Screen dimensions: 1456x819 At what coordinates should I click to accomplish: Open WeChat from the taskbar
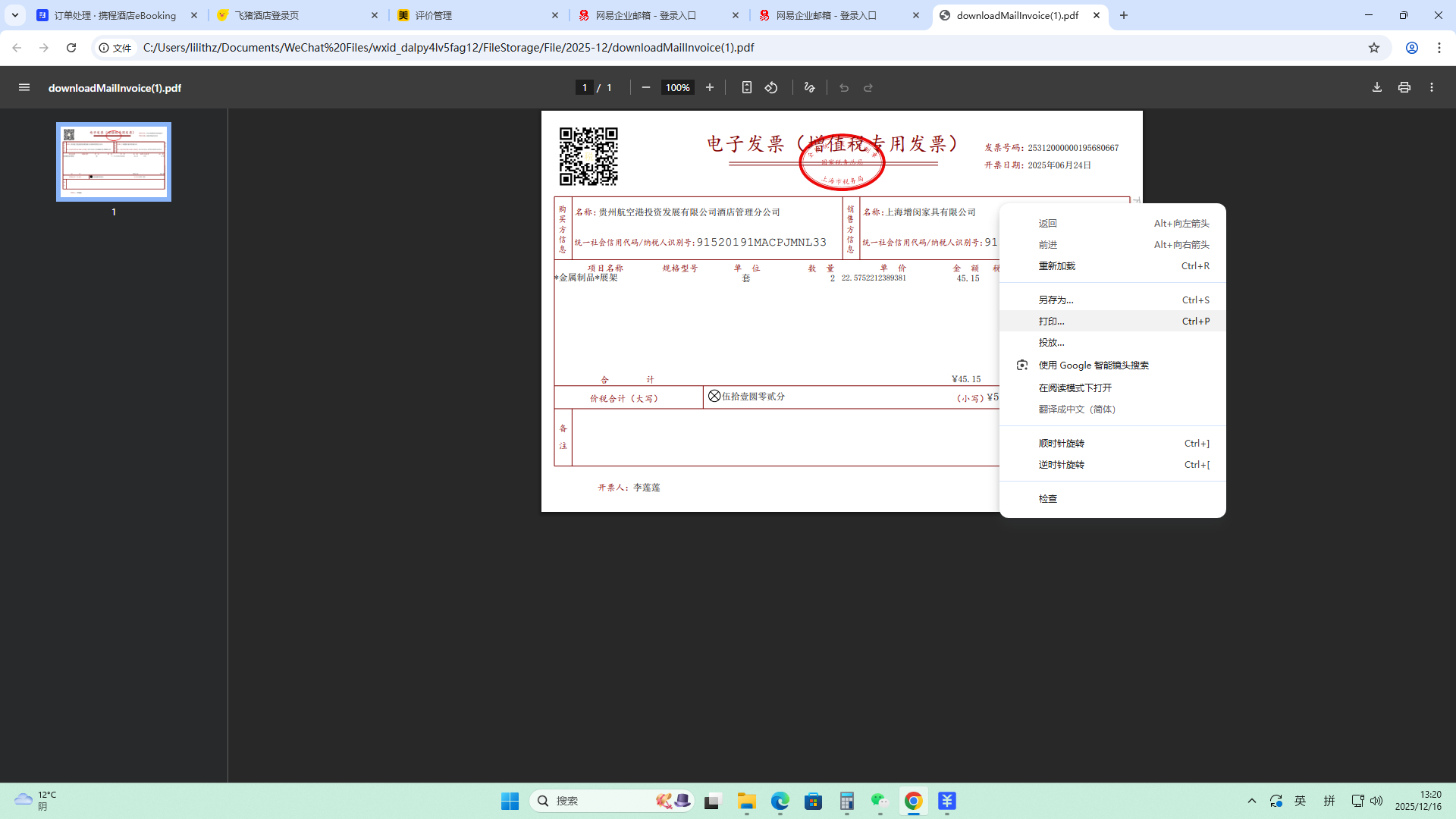[880, 801]
